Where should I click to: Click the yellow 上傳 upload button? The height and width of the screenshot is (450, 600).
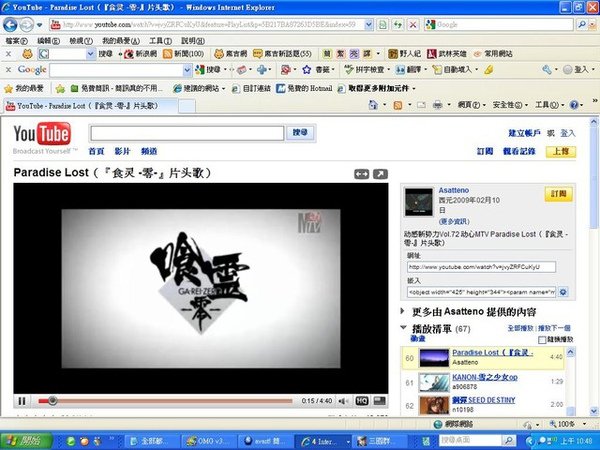pyautogui.click(x=561, y=152)
